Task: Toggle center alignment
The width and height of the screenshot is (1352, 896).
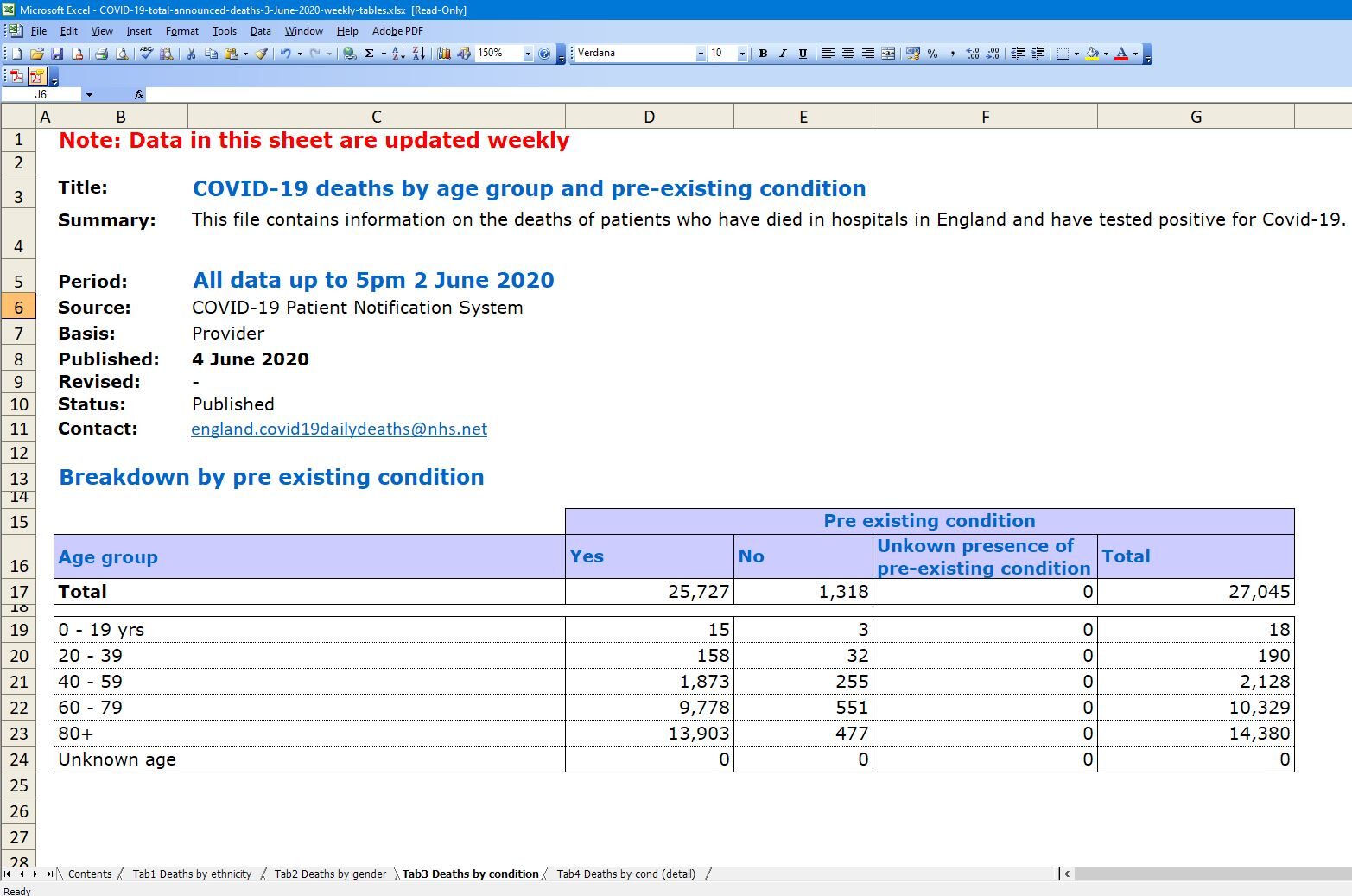Action: coord(847,54)
